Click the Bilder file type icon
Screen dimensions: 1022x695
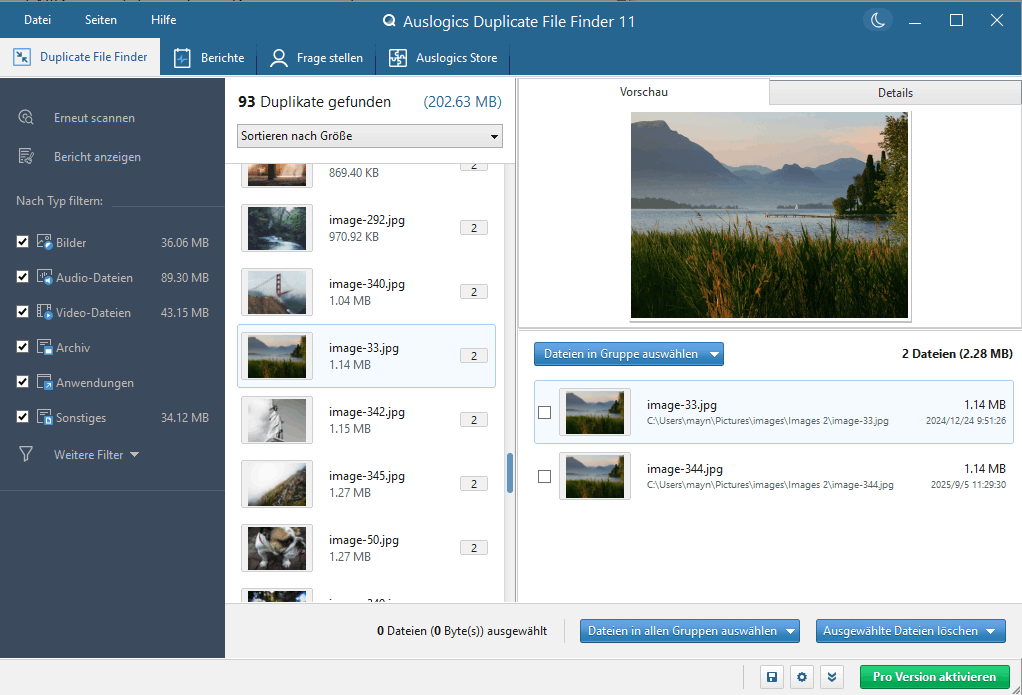pos(44,242)
